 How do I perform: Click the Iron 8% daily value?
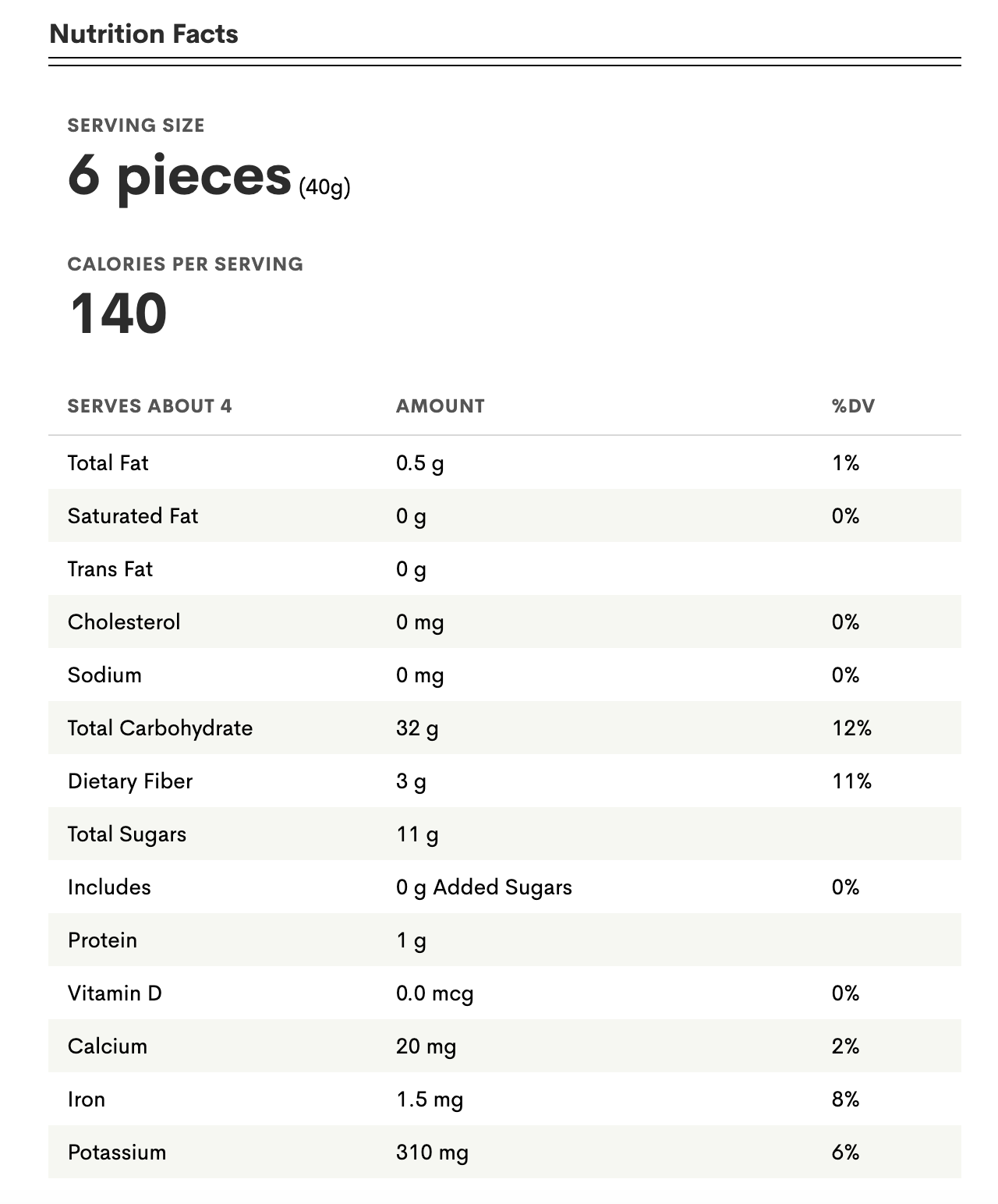pos(845,1100)
